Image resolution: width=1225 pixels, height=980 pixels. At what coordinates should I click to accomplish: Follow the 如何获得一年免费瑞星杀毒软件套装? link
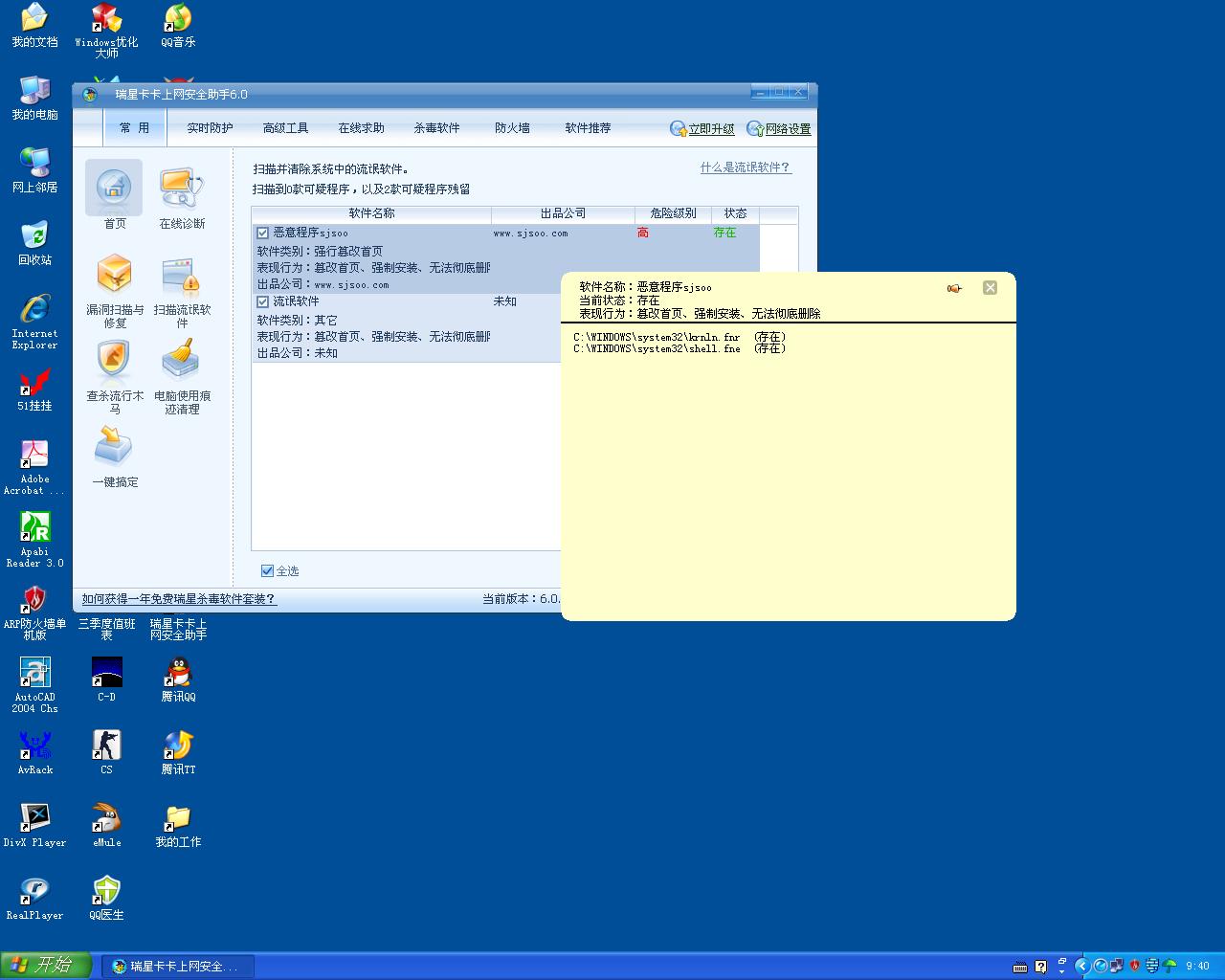(x=179, y=599)
